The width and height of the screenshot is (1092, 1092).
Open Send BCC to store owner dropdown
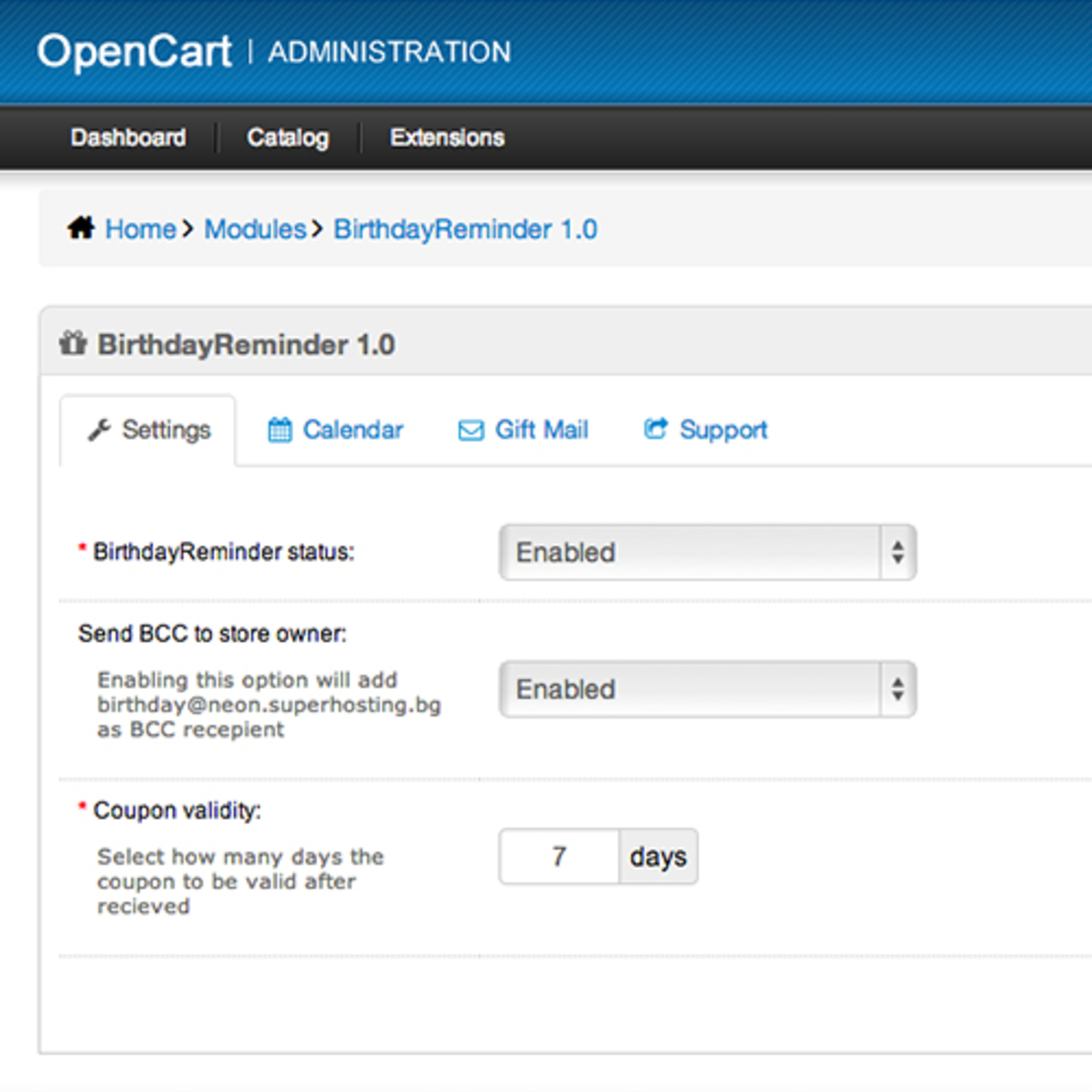(x=707, y=690)
